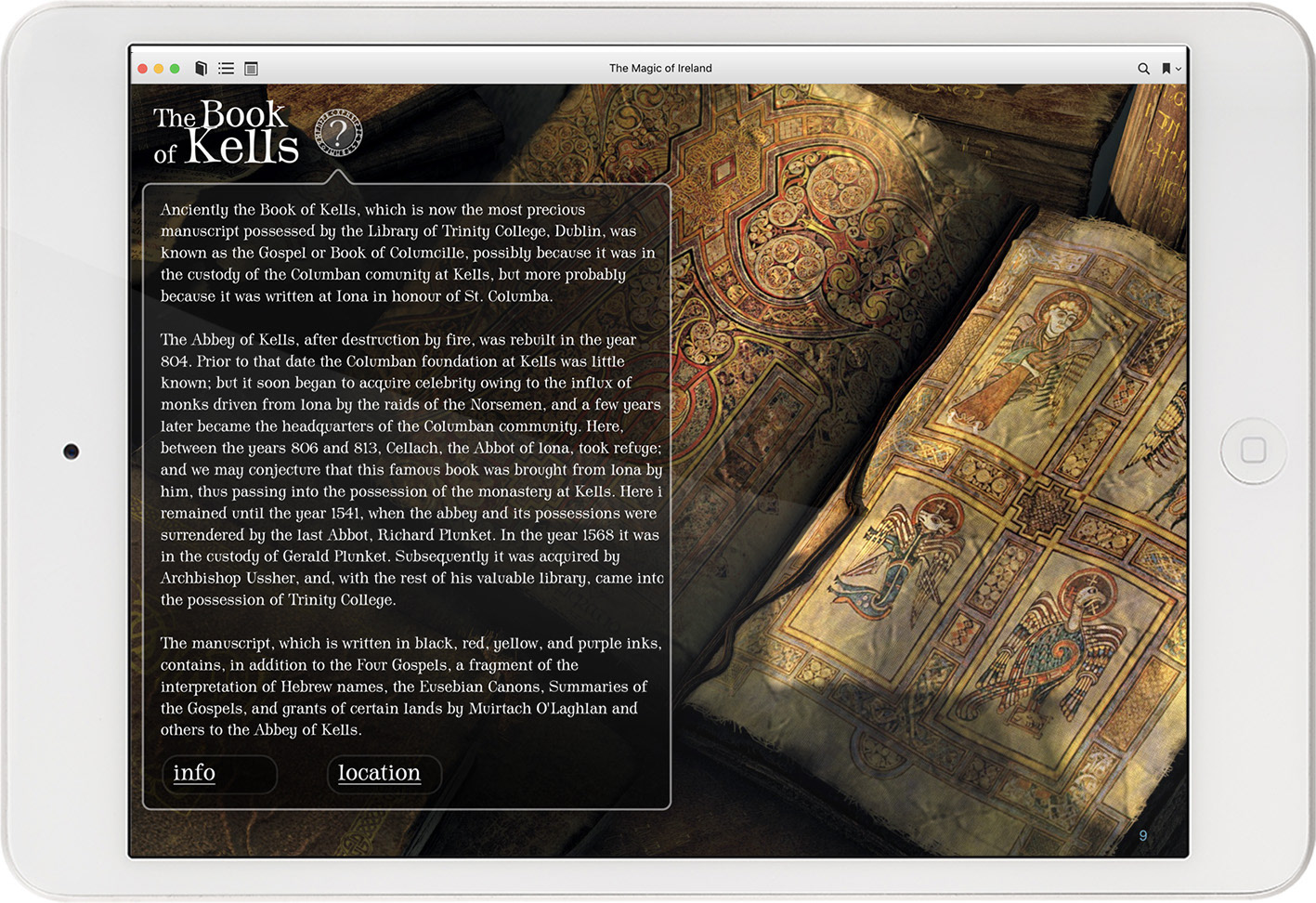Bookmark this page
This screenshot has height=903, width=1316.
click(x=1166, y=68)
